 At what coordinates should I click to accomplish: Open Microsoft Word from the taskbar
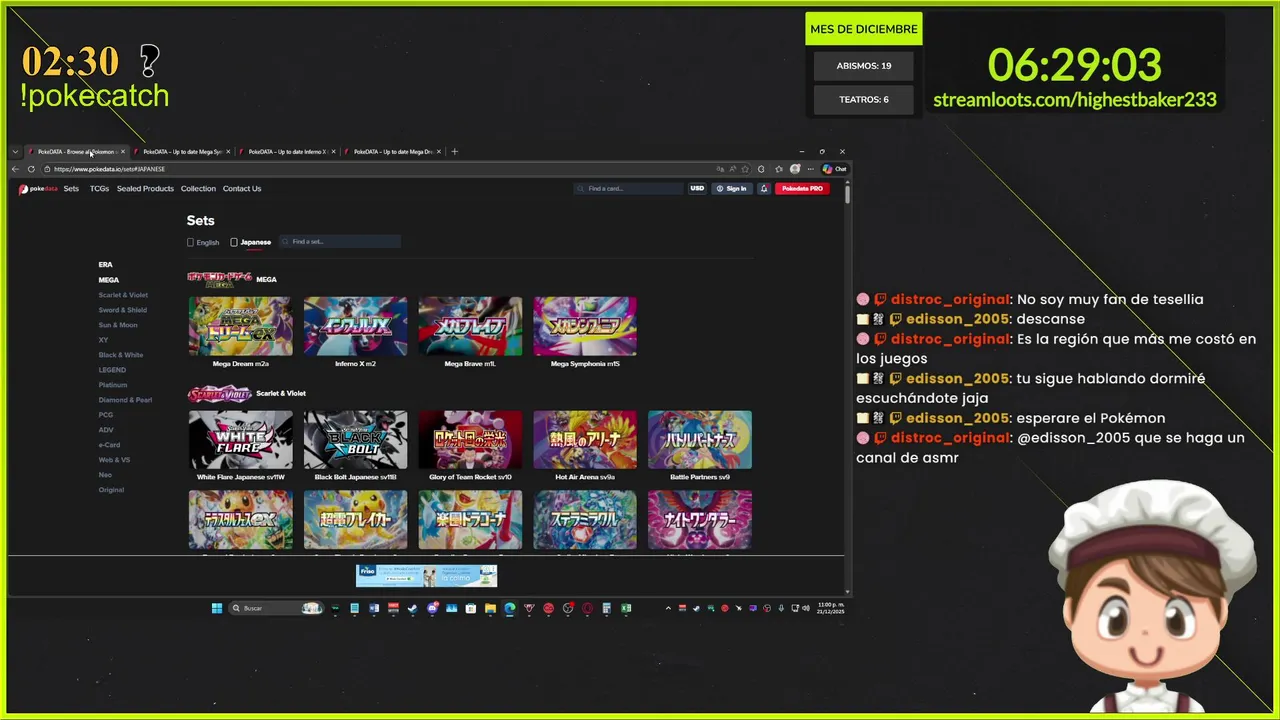(x=374, y=608)
